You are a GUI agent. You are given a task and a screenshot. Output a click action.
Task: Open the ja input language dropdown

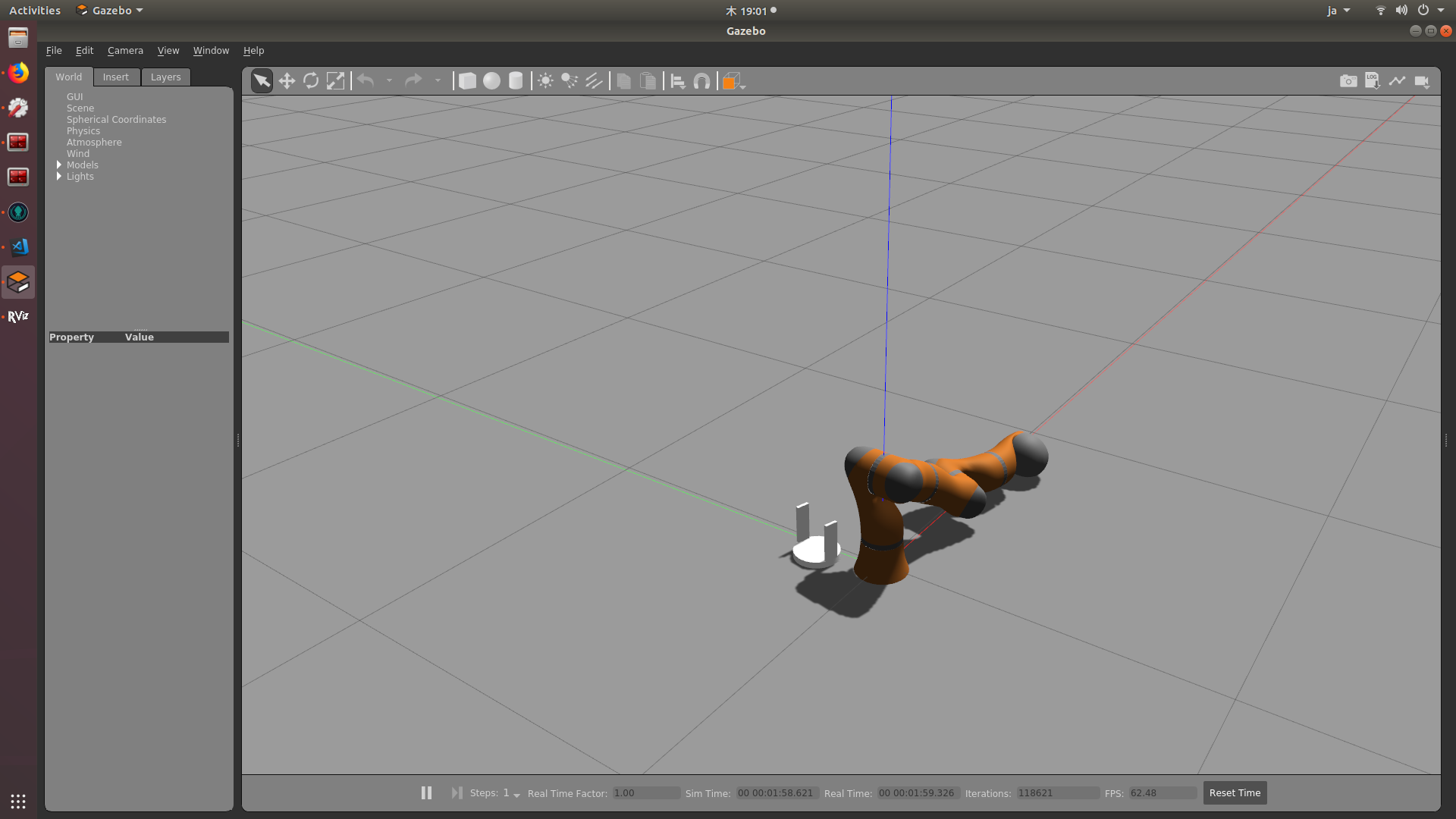point(1338,11)
